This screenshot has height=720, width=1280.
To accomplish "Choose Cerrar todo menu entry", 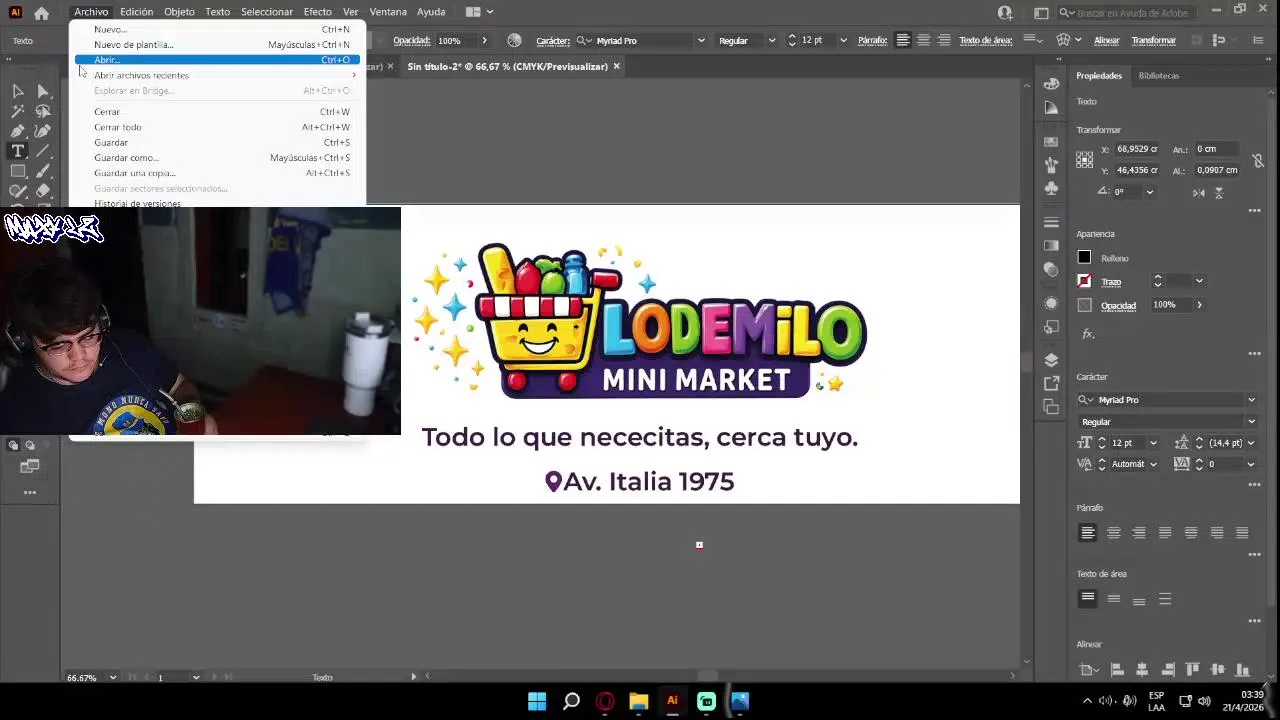I will tap(218, 127).
